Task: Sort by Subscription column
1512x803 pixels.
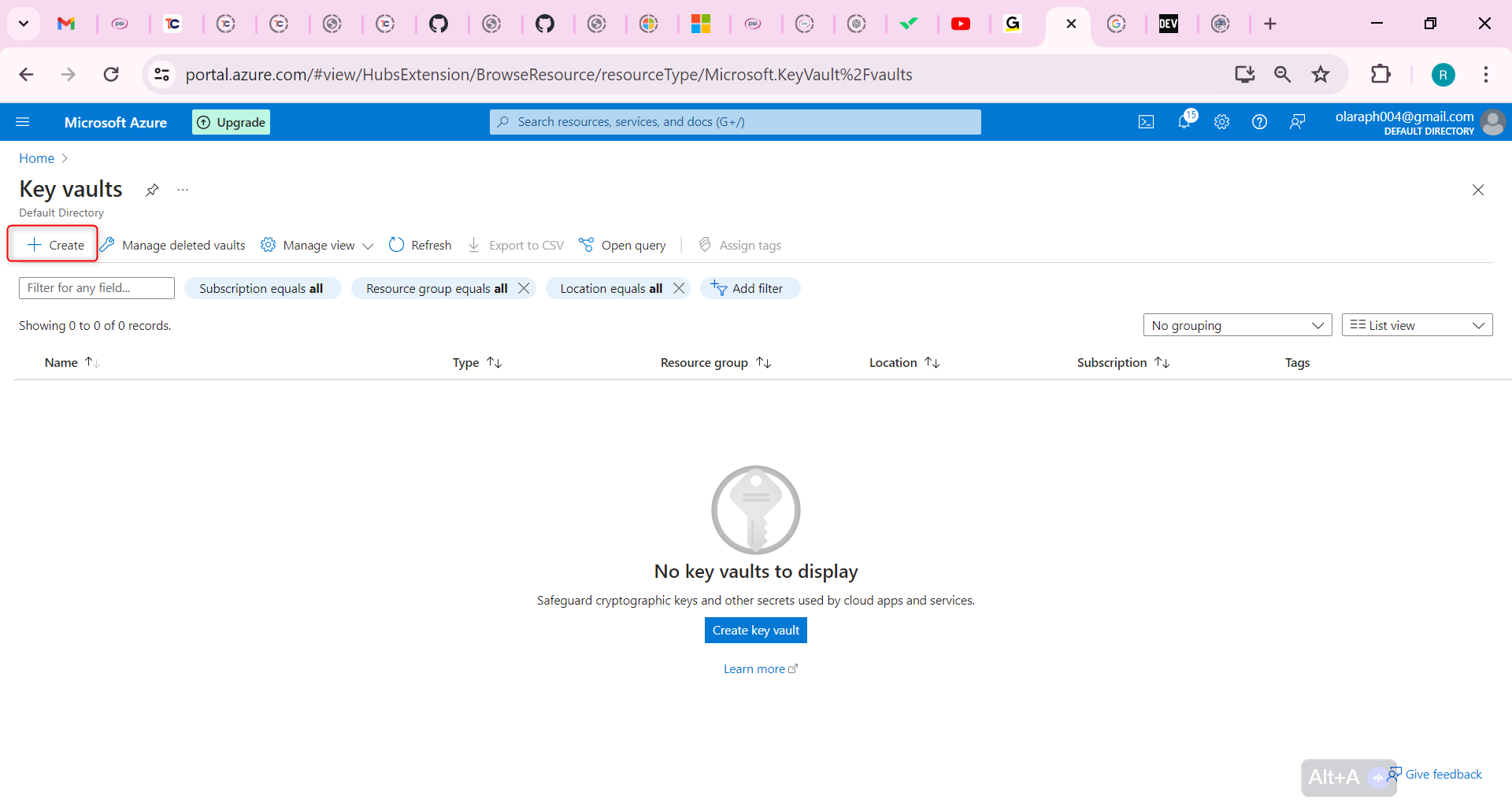Action: (1124, 362)
